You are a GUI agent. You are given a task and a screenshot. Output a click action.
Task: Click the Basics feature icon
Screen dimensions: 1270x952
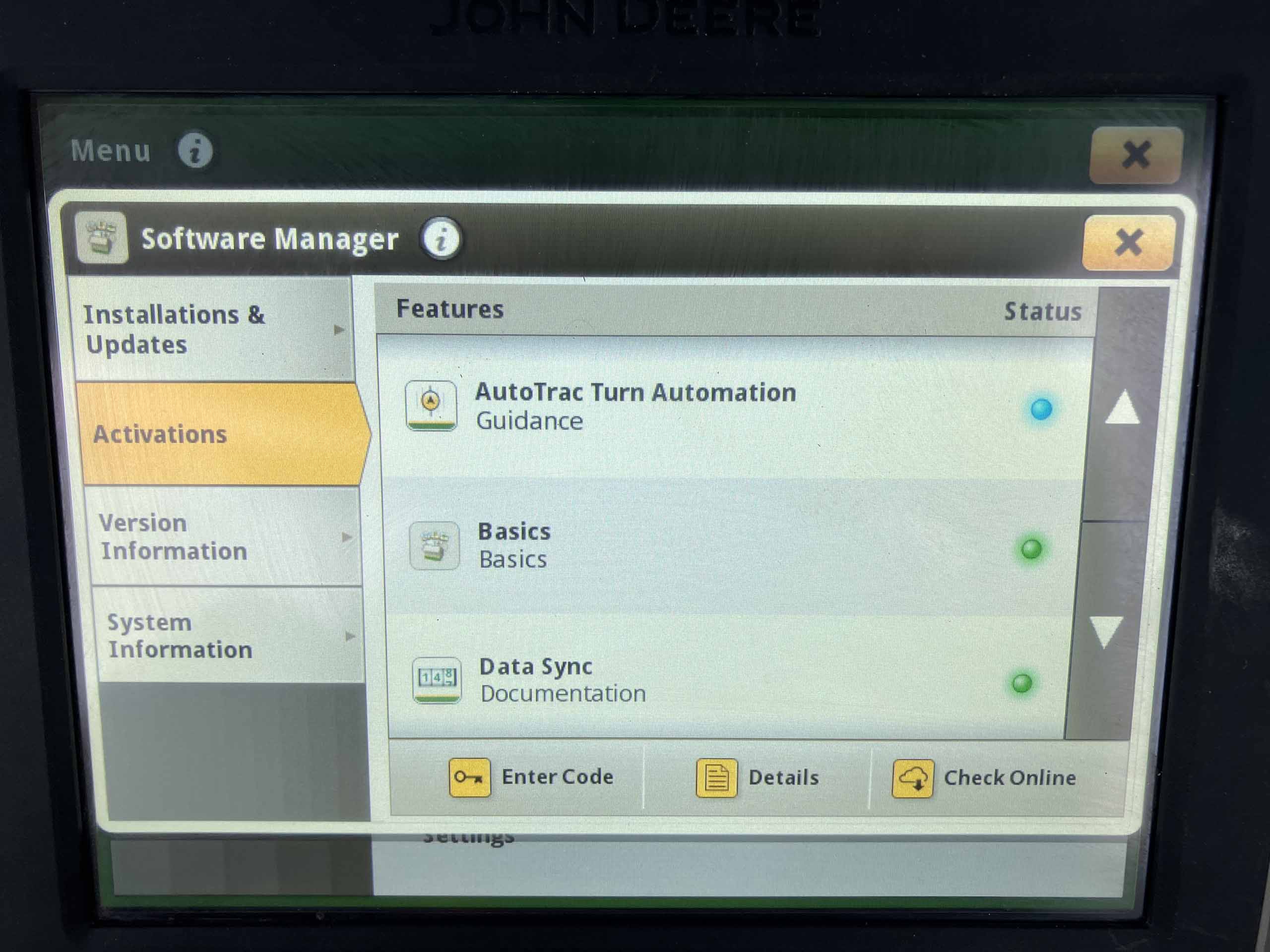(x=435, y=546)
